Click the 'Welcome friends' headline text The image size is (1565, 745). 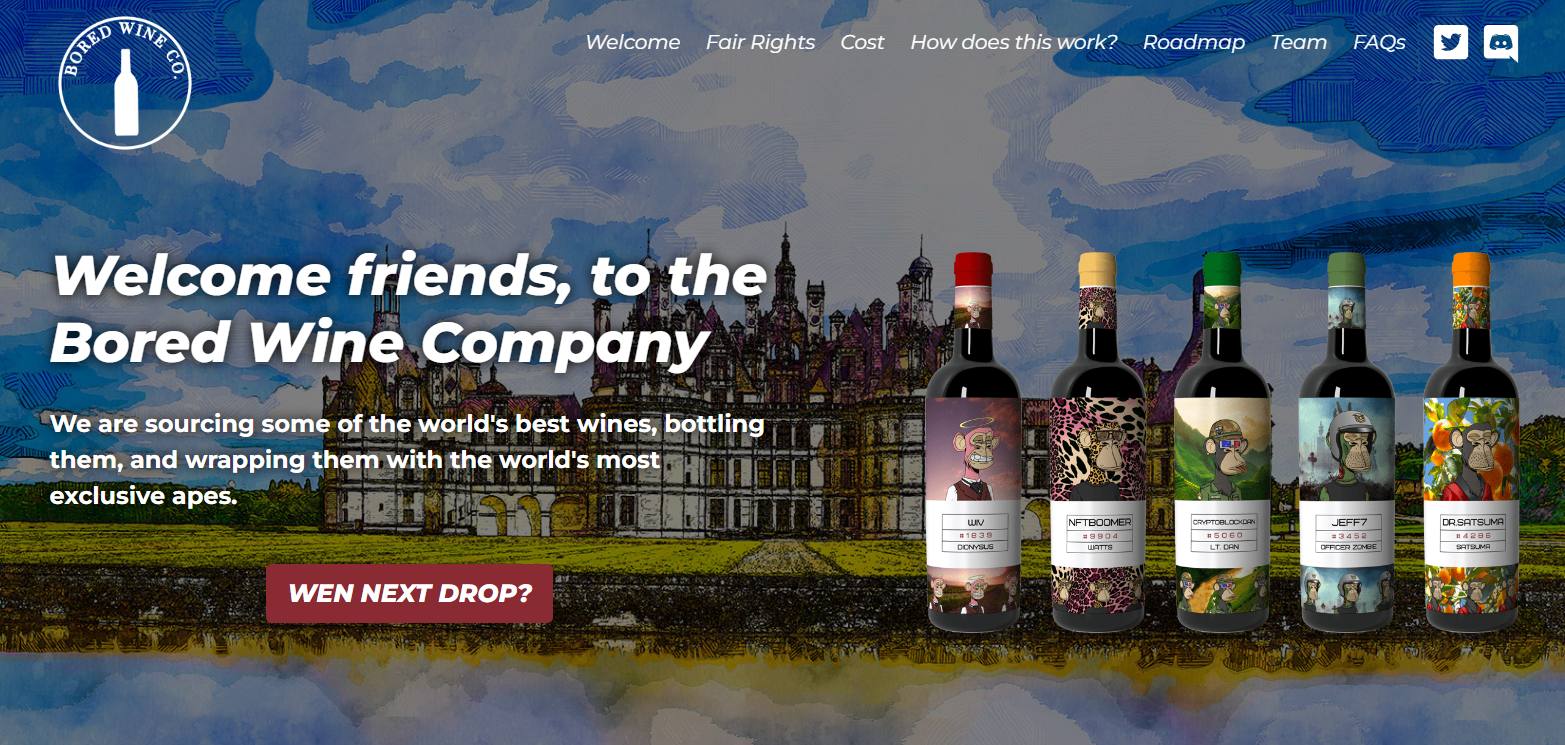pos(410,309)
